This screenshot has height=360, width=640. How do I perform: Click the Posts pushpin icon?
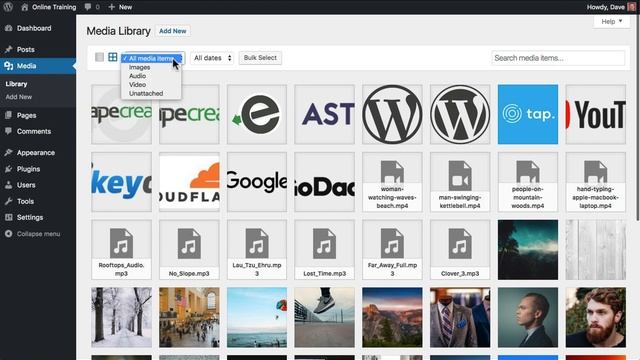pyautogui.click(x=9, y=49)
